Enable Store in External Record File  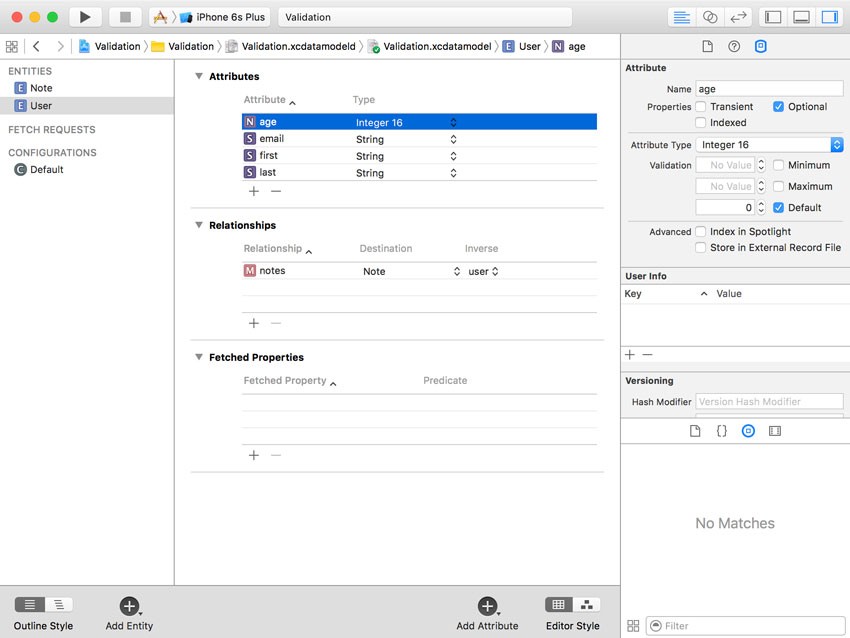pyautogui.click(x=700, y=248)
